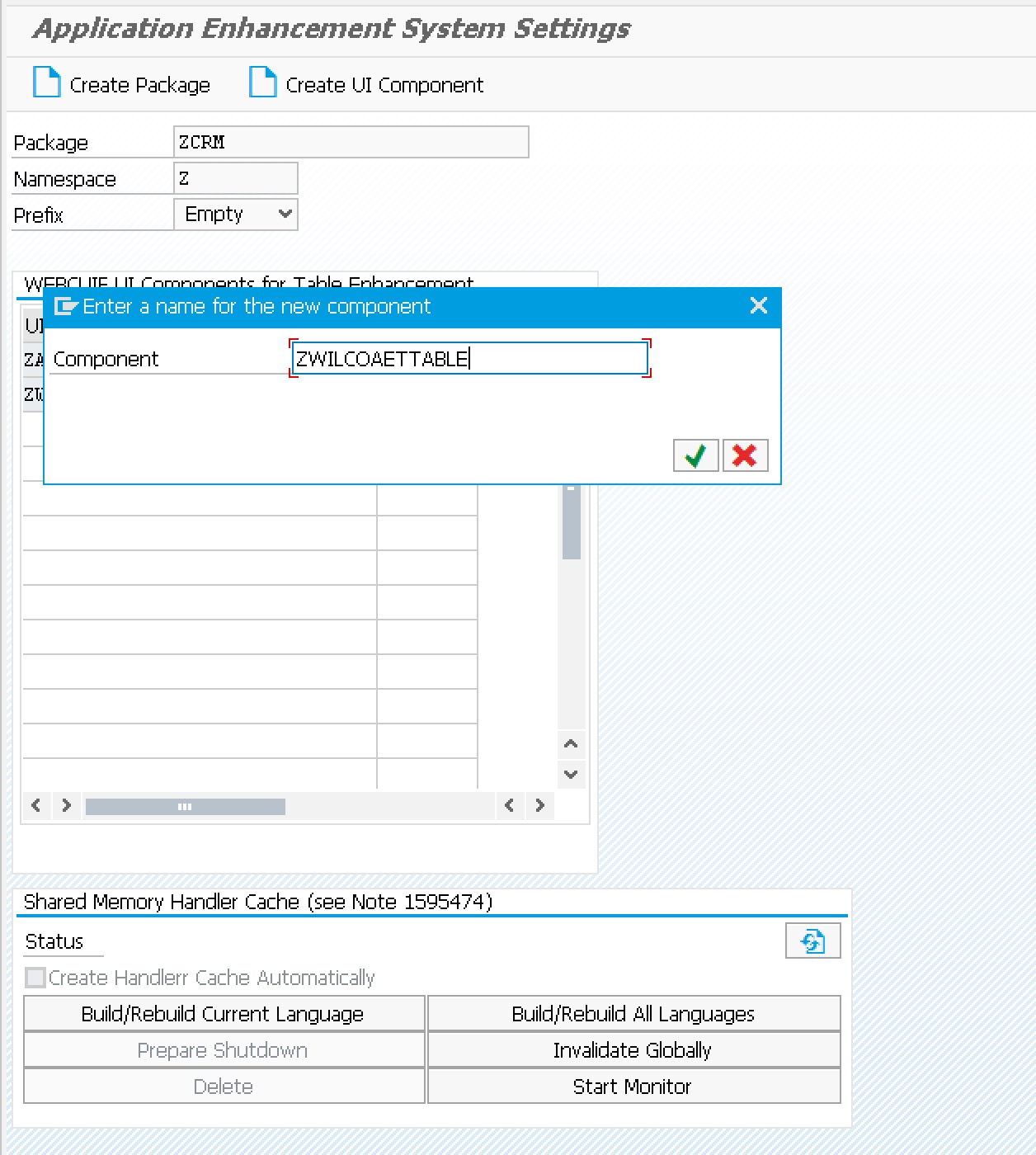
Task: Click the table's vertical scrollbar thumb
Action: click(571, 522)
